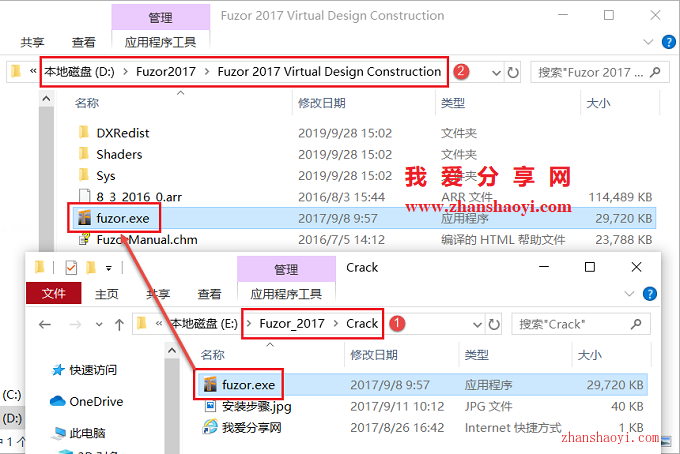The height and width of the screenshot is (454, 680).
Task: Open the Shaders folder
Action: tap(119, 154)
